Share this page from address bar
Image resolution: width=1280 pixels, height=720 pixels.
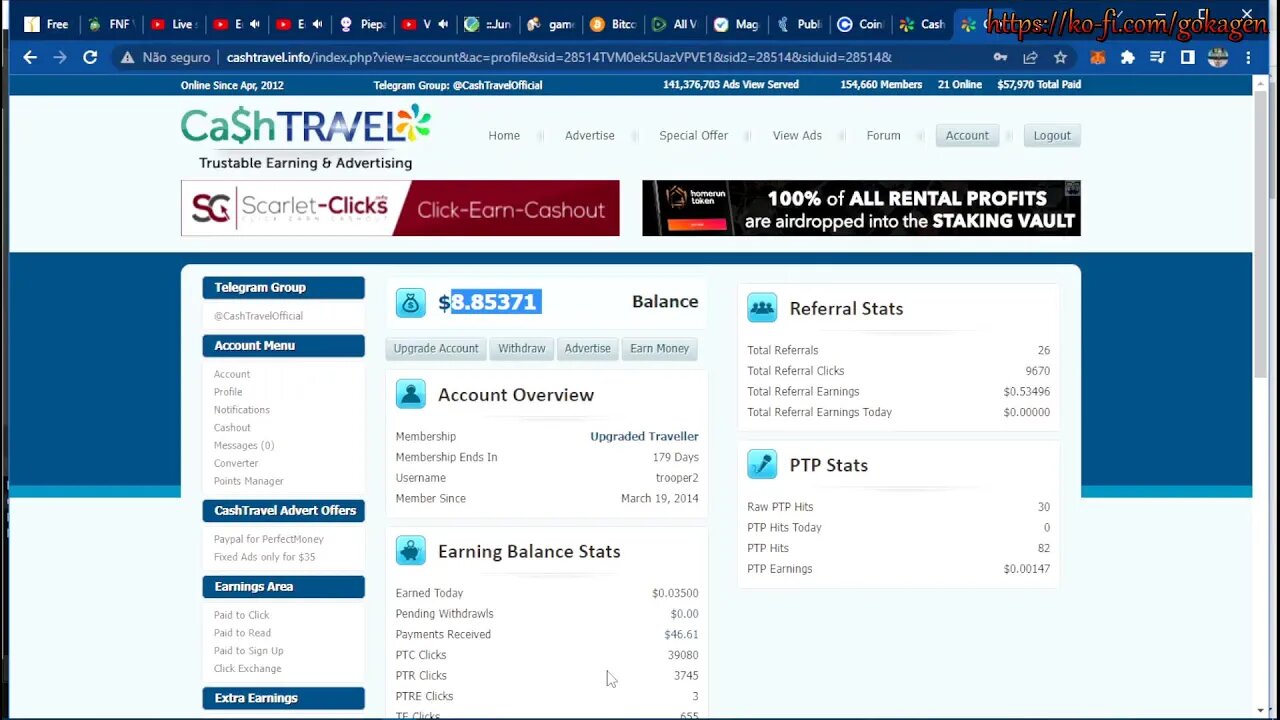(x=1030, y=58)
